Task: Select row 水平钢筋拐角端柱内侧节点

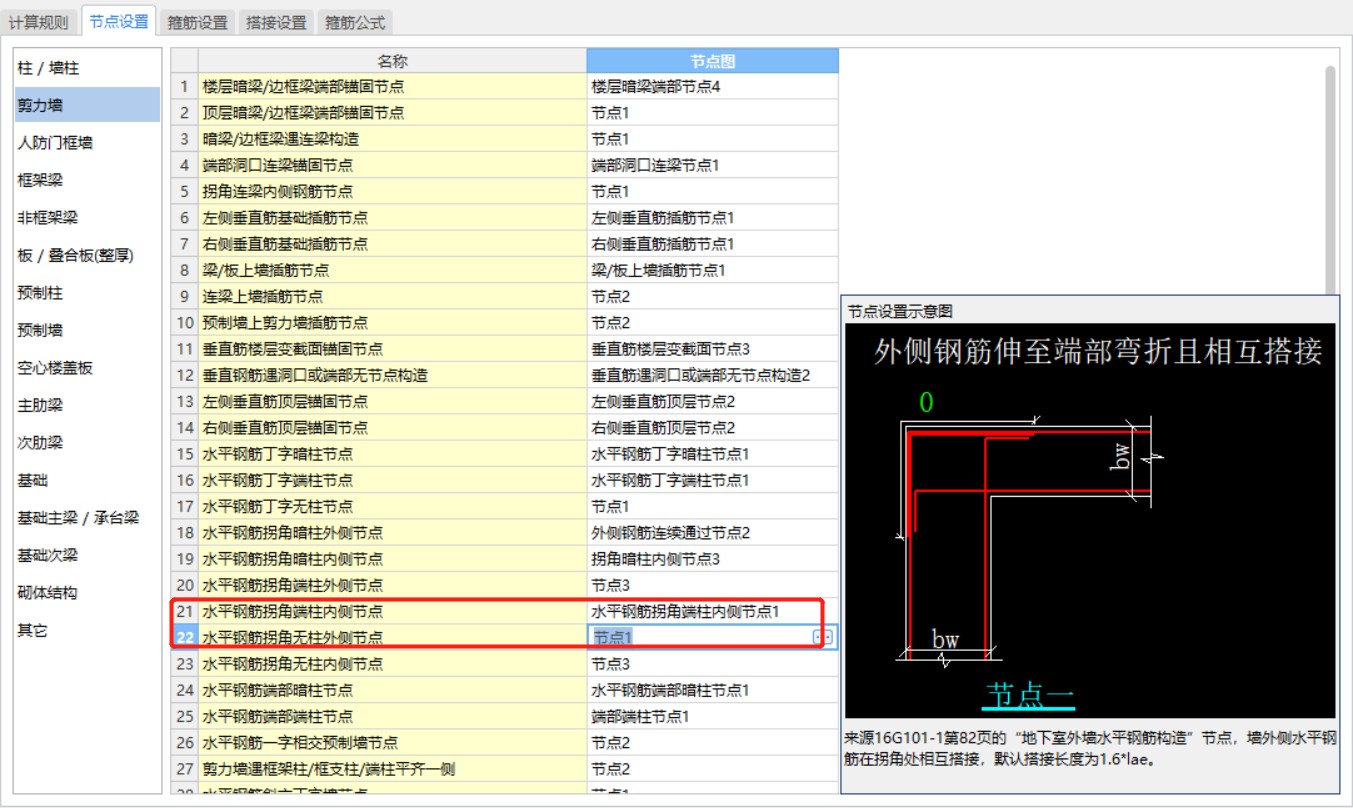Action: tap(392, 611)
